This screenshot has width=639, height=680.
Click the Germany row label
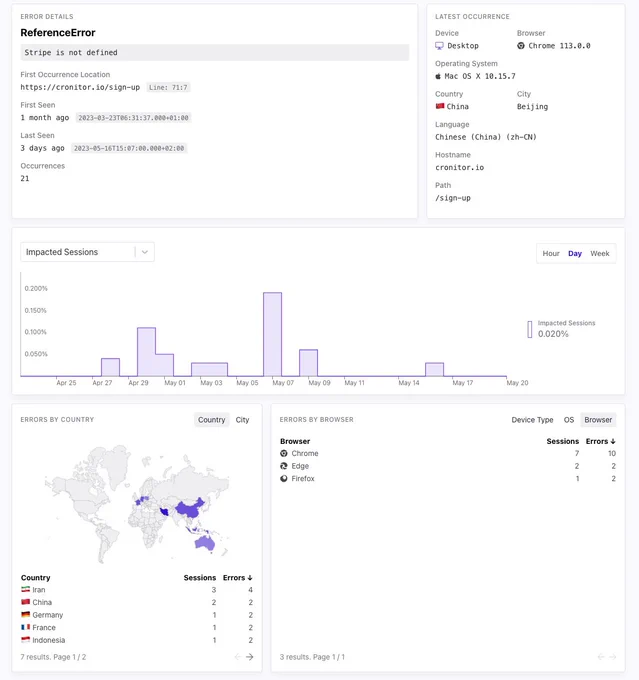point(48,615)
